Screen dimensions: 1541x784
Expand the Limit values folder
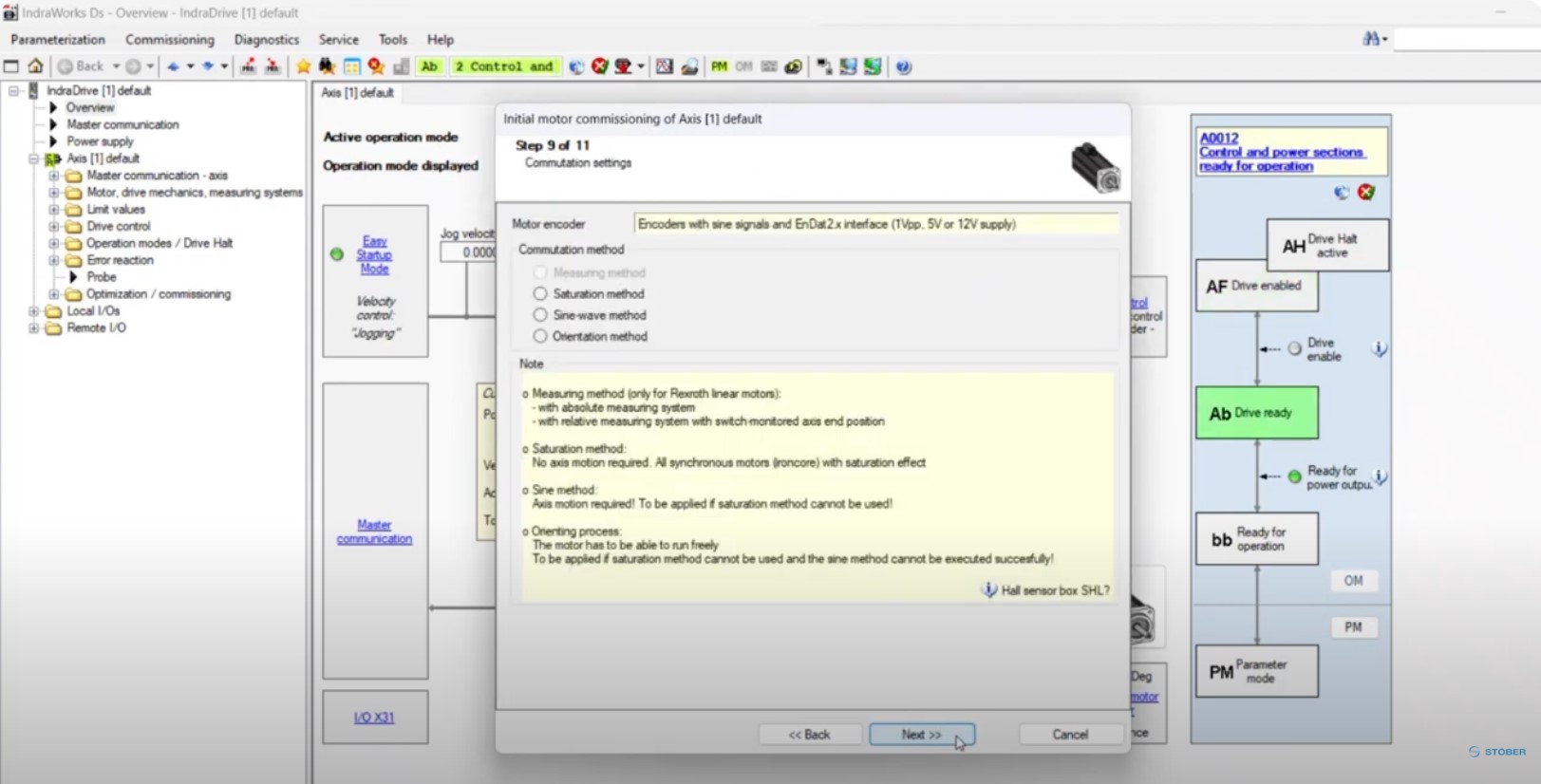coord(54,210)
